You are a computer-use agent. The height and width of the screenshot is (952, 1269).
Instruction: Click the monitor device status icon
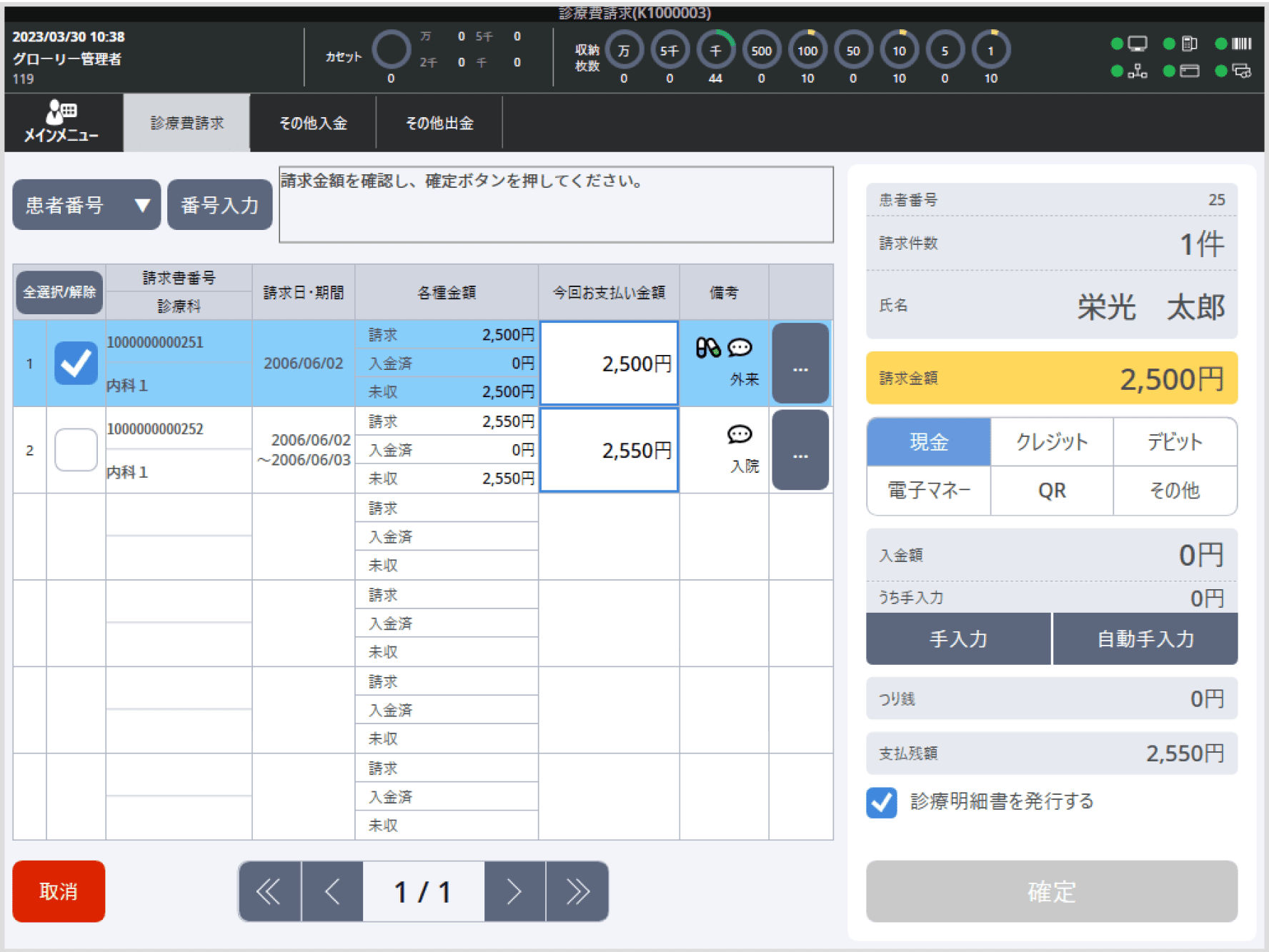pyautogui.click(x=1137, y=44)
